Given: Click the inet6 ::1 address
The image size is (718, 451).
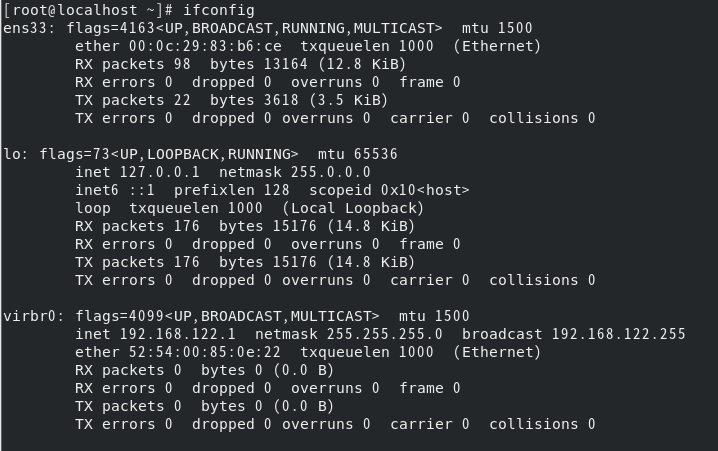Looking at the screenshot, I should pyautogui.click(x=115, y=190).
